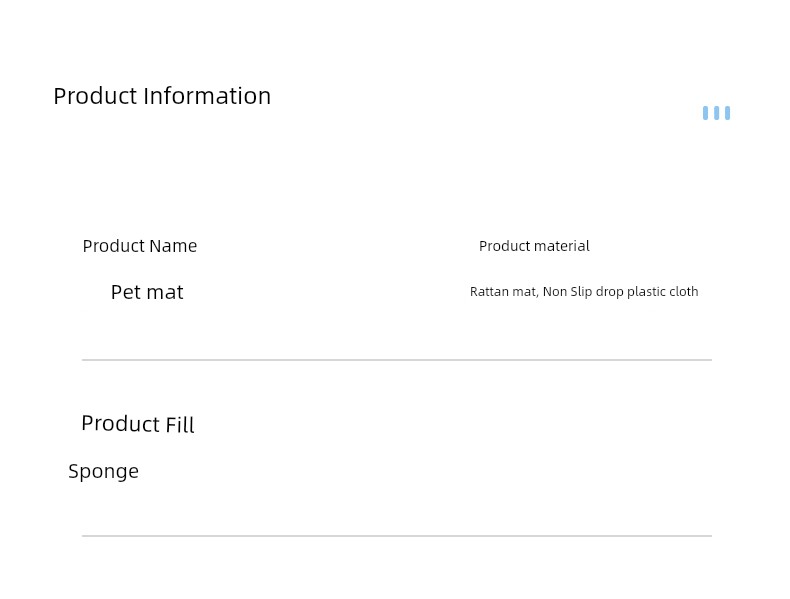Click the words plastic cloth
The width and height of the screenshot is (790, 599).
click(x=663, y=292)
